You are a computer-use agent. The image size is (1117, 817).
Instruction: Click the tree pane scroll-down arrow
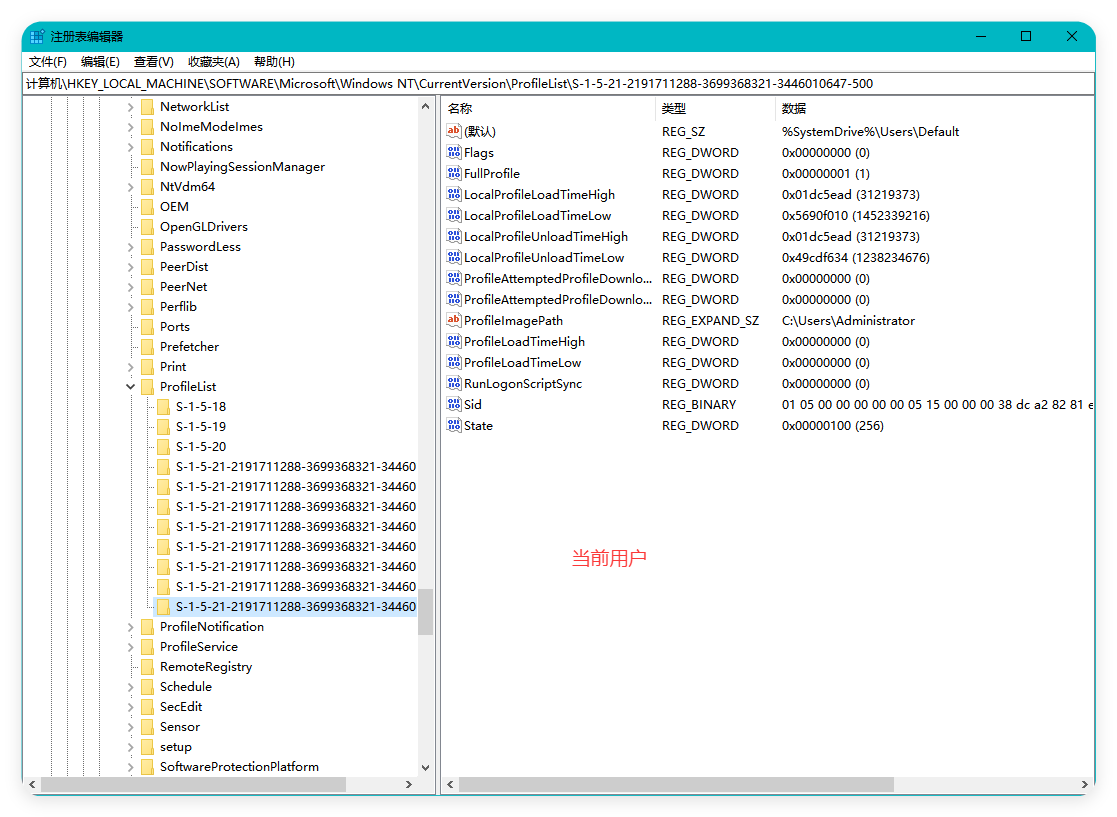[425, 767]
